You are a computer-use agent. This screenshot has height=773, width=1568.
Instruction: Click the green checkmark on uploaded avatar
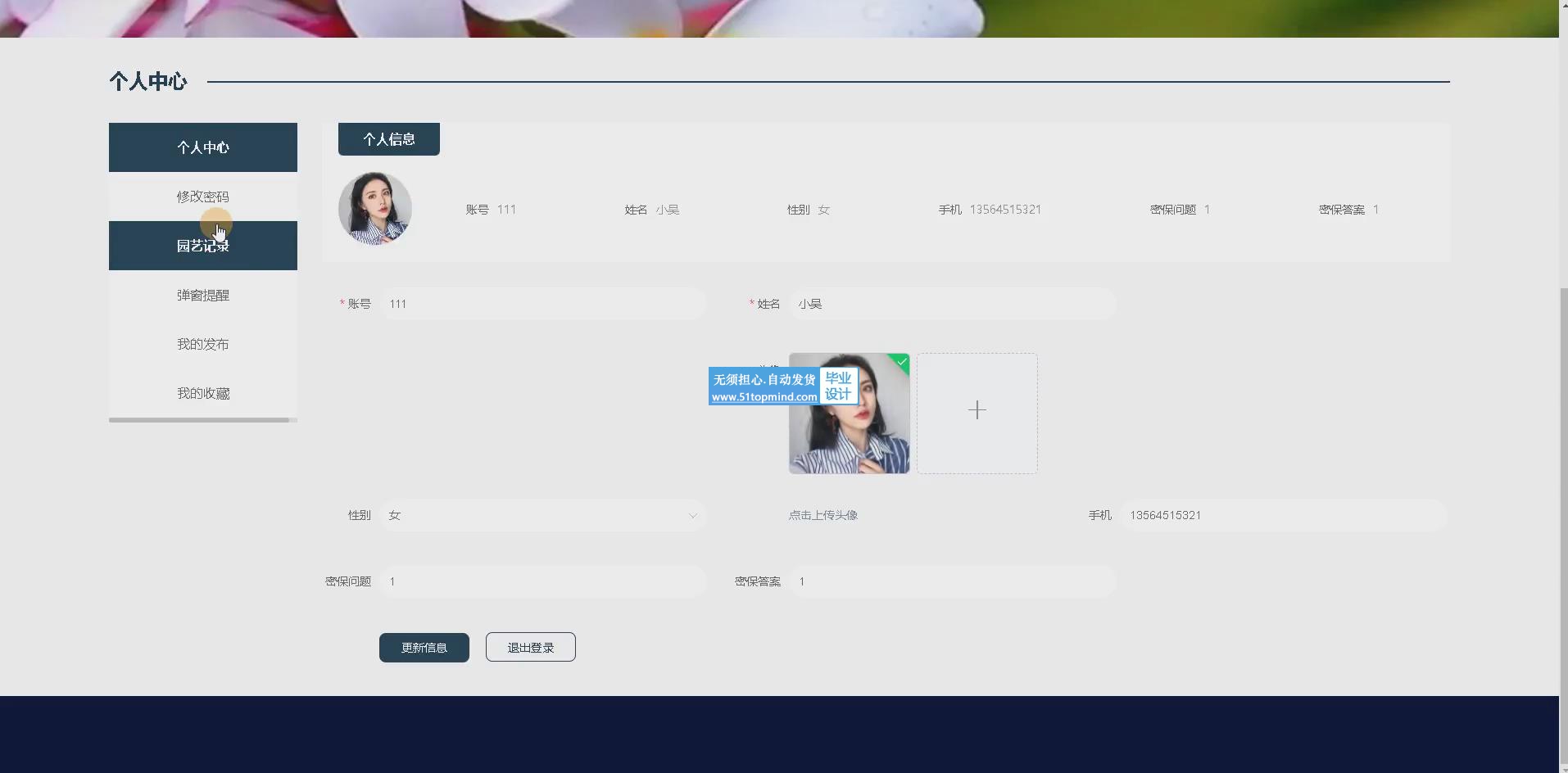point(901,361)
